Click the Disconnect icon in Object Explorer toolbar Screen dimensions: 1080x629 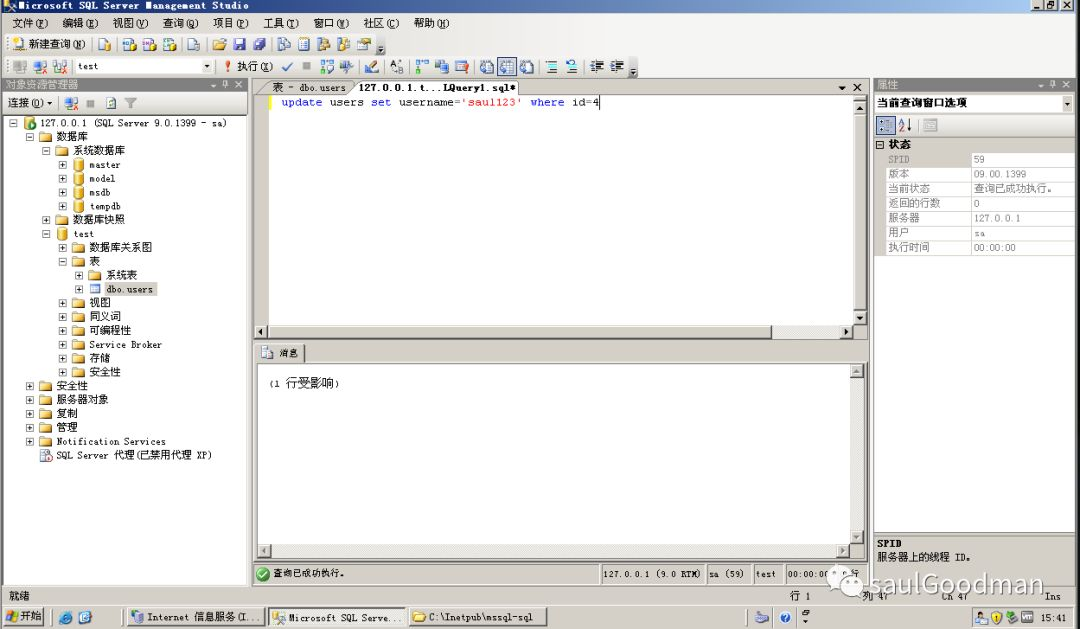pos(71,103)
